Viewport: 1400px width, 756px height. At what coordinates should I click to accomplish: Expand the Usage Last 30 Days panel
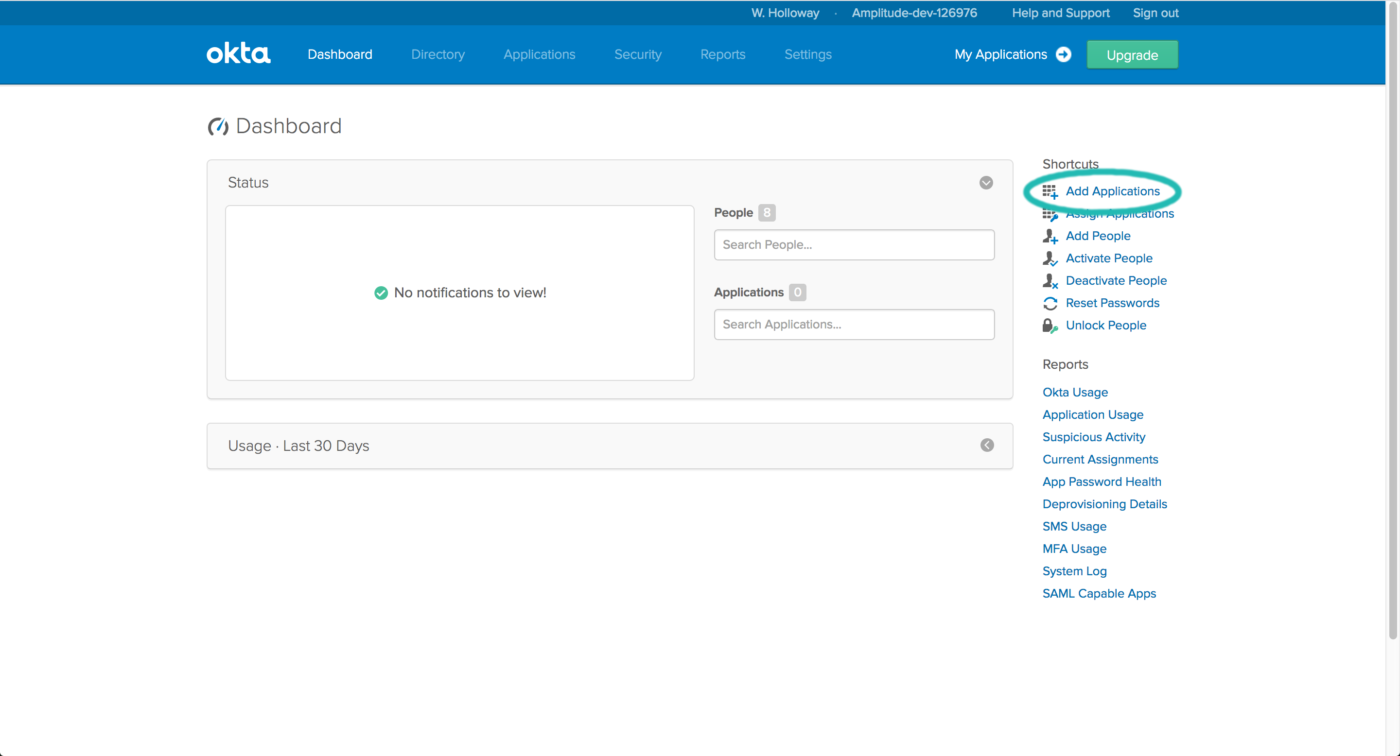click(986, 446)
